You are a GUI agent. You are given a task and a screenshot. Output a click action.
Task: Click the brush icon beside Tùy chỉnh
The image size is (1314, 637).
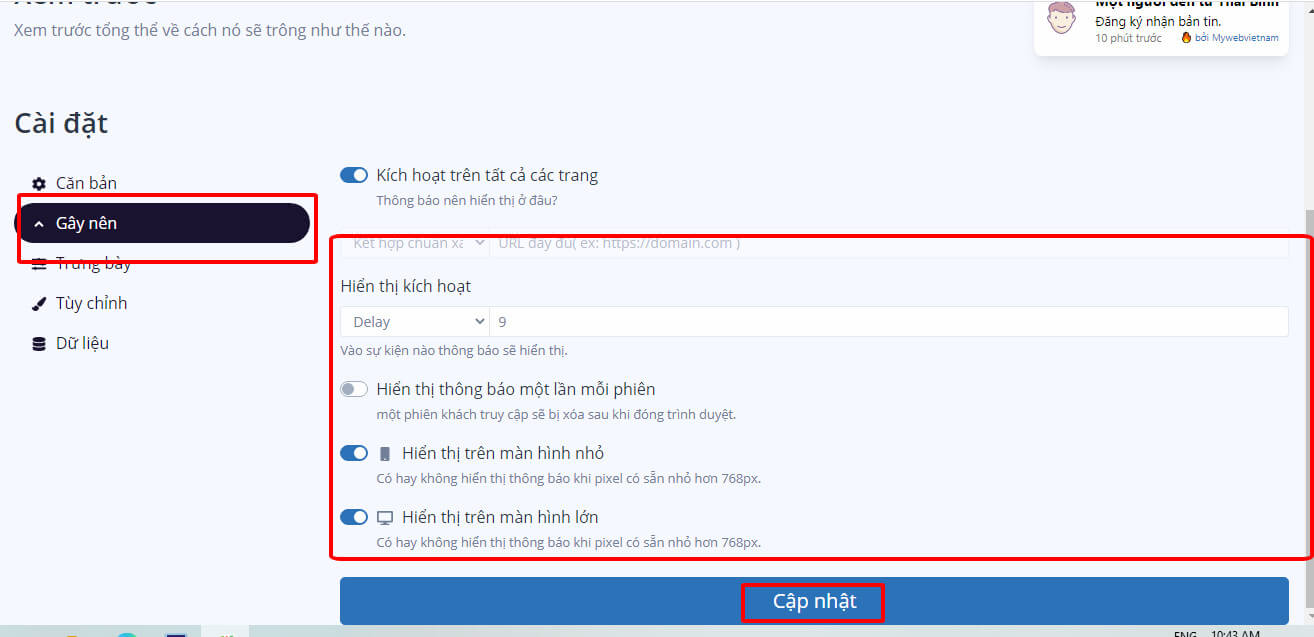[39, 304]
